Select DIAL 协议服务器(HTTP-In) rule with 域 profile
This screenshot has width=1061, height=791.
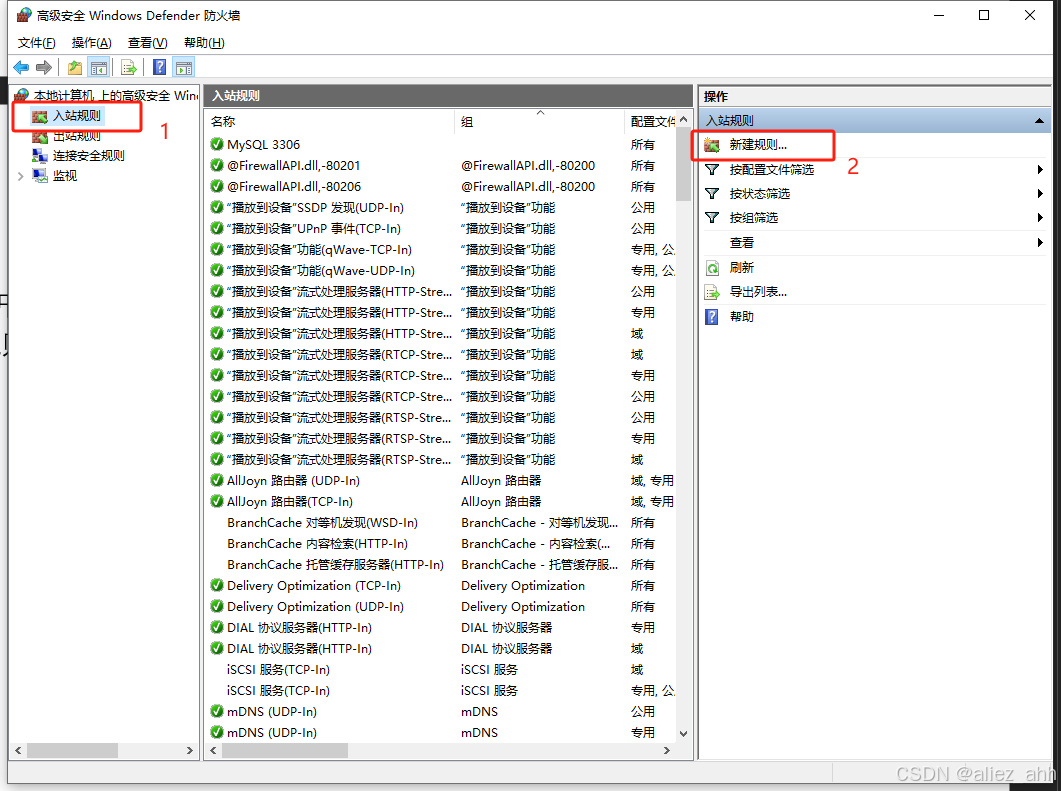[x=299, y=648]
